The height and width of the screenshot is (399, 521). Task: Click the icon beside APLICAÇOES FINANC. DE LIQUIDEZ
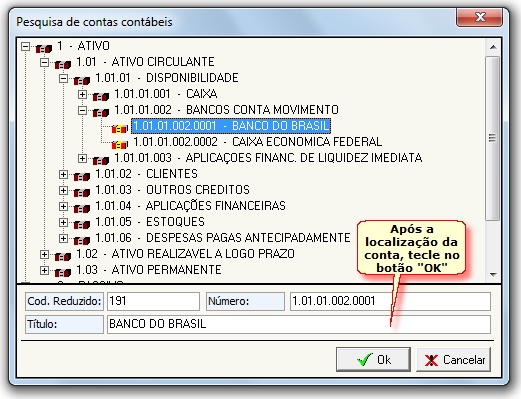coord(101,160)
